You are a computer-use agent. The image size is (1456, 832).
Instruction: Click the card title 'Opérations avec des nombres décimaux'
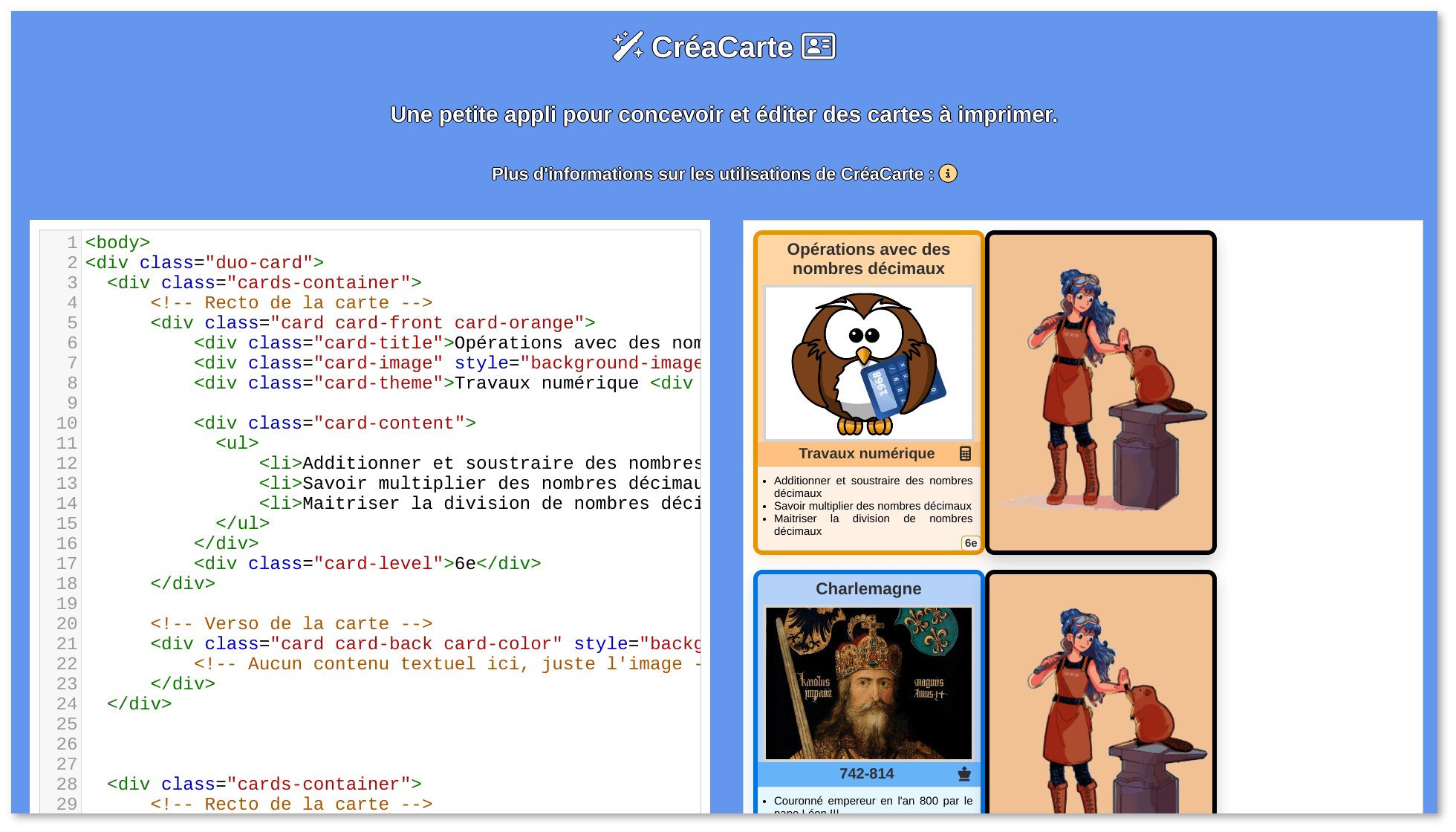click(x=868, y=259)
